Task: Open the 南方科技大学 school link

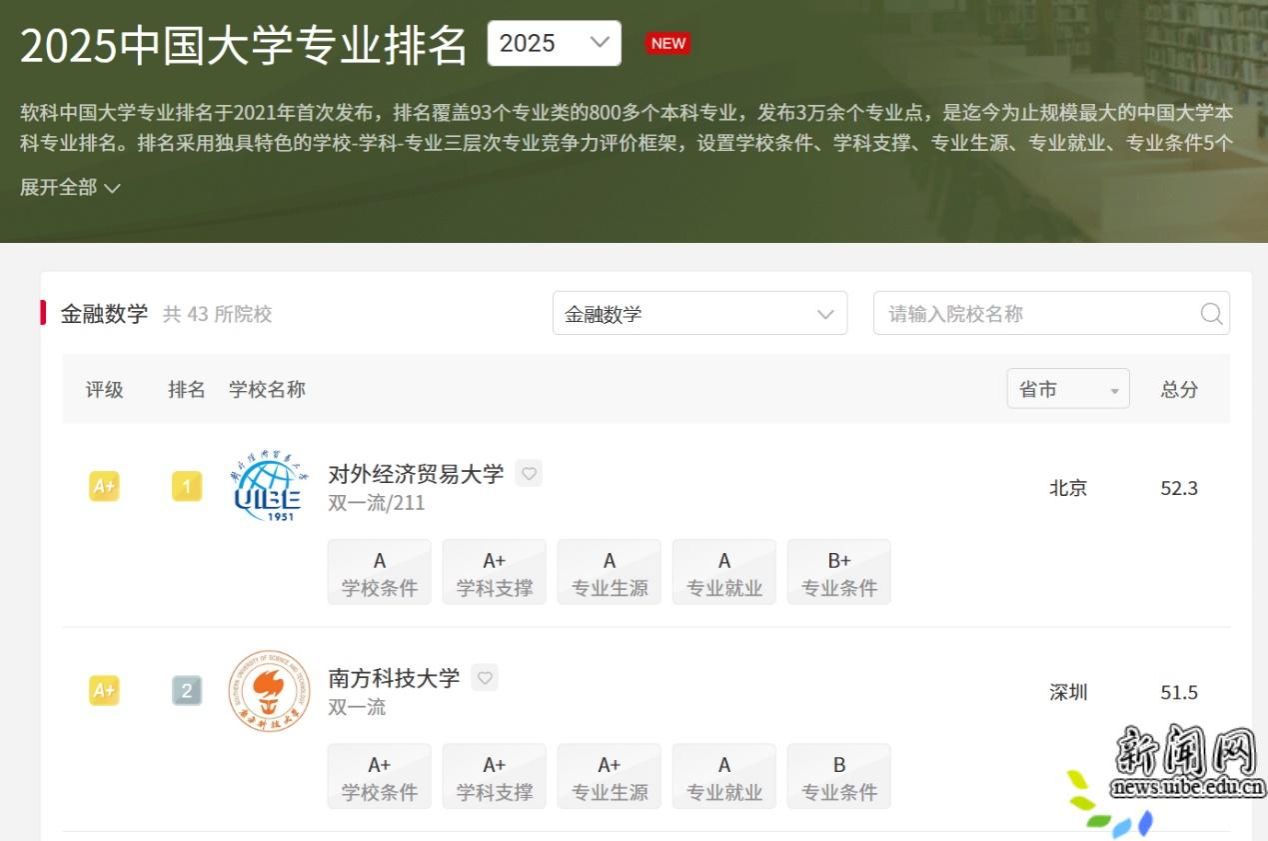Action: point(394,678)
